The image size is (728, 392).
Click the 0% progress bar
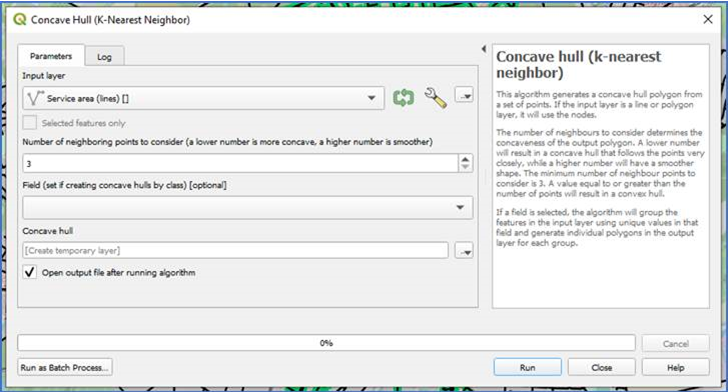coord(326,343)
